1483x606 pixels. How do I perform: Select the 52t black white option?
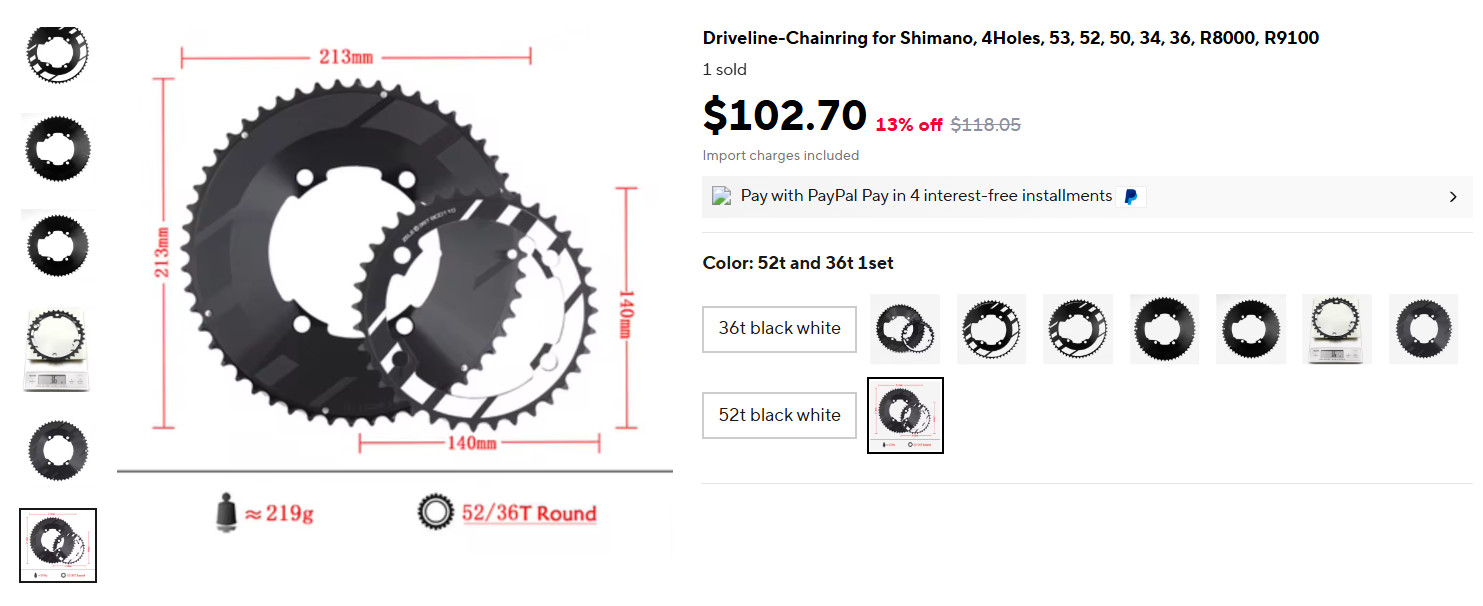pyautogui.click(x=779, y=415)
